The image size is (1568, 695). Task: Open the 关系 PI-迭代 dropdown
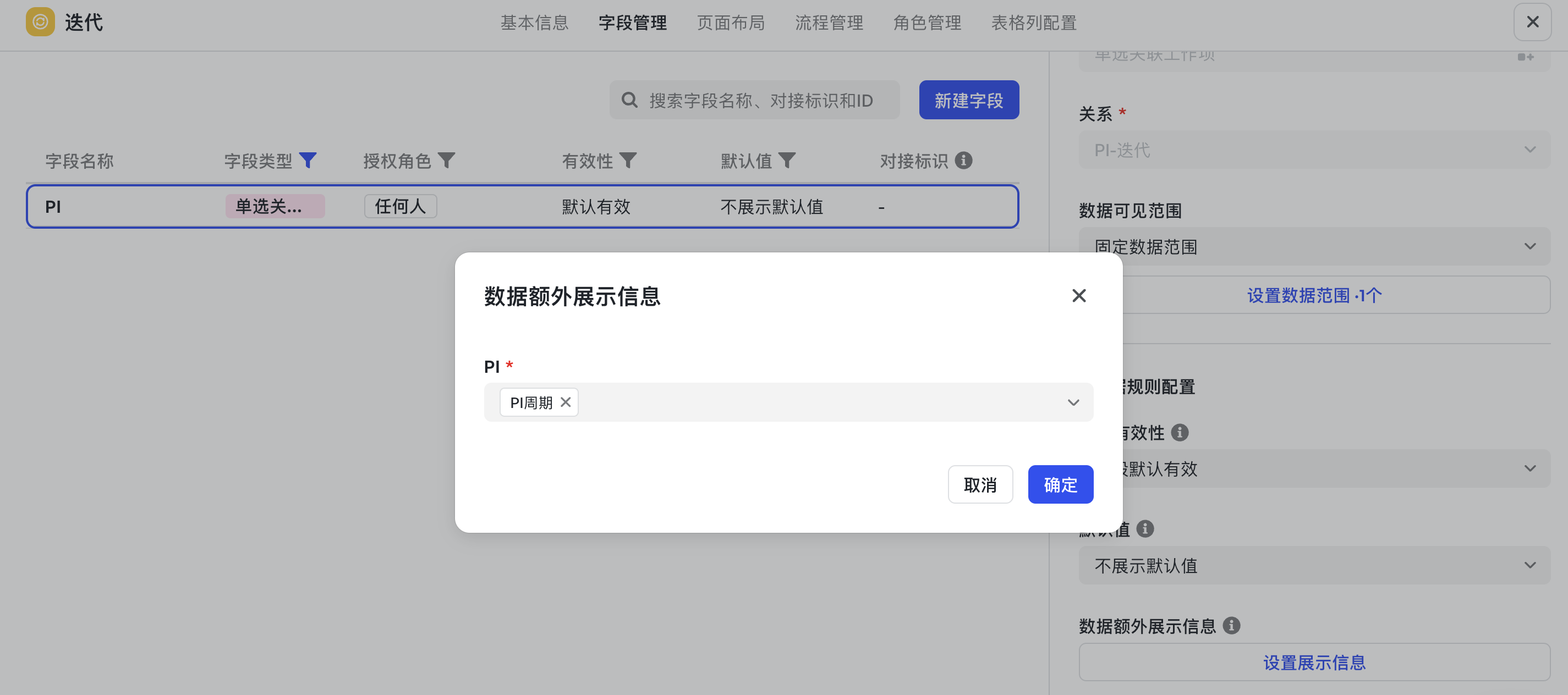pyautogui.click(x=1314, y=150)
